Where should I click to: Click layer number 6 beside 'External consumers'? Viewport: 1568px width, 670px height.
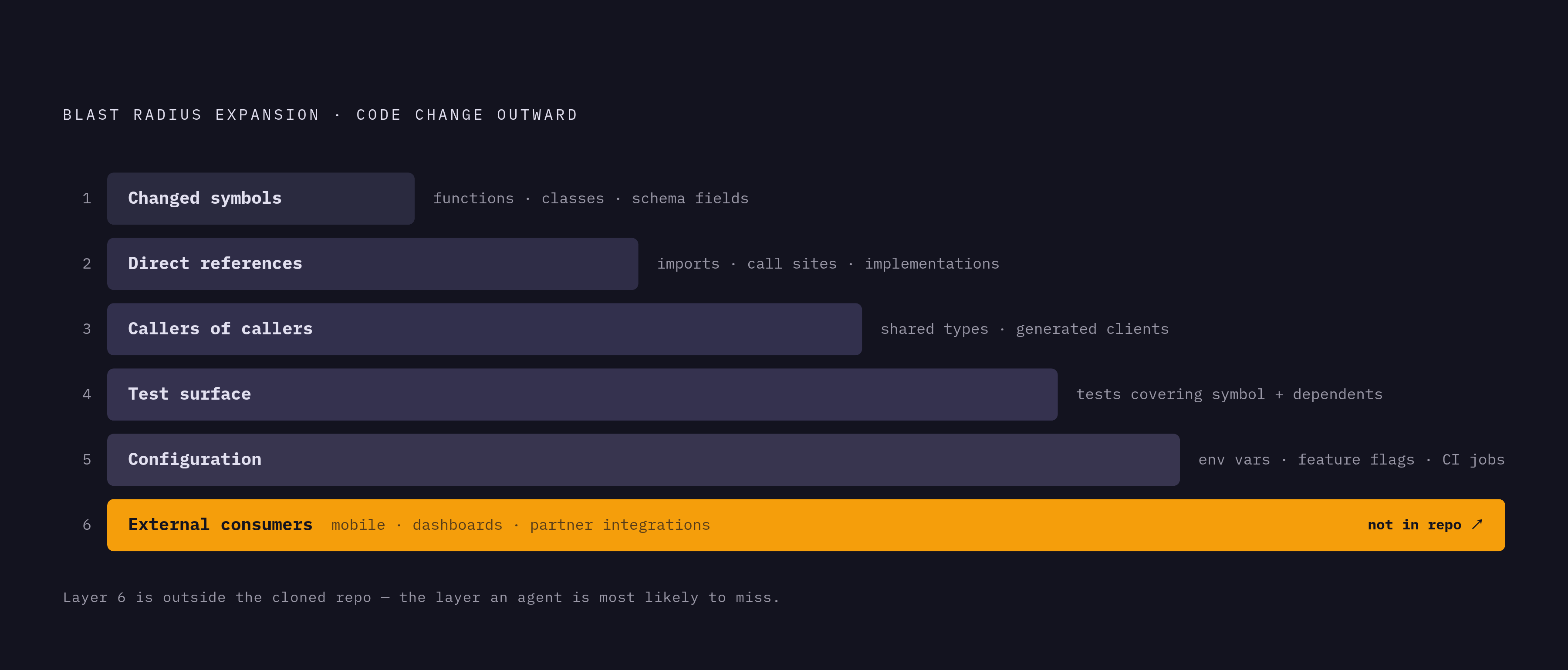pyautogui.click(x=87, y=525)
